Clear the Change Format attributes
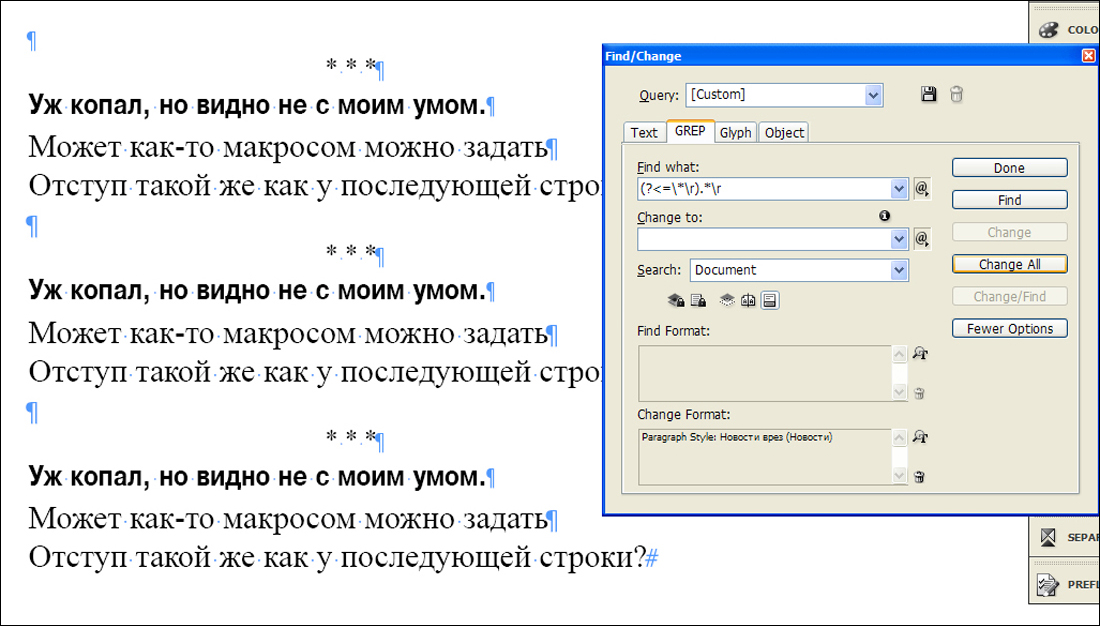The image size is (1100, 626). [x=919, y=477]
